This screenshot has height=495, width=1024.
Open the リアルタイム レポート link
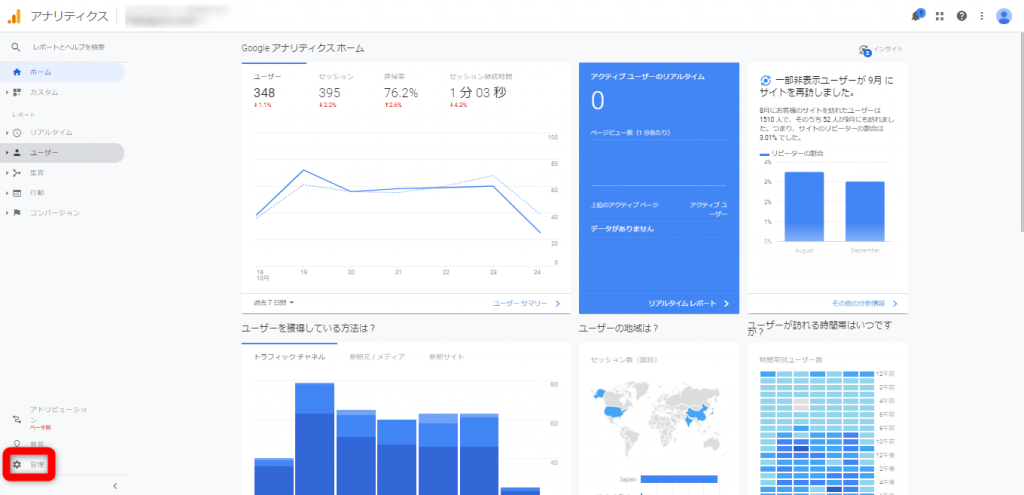click(x=682, y=304)
